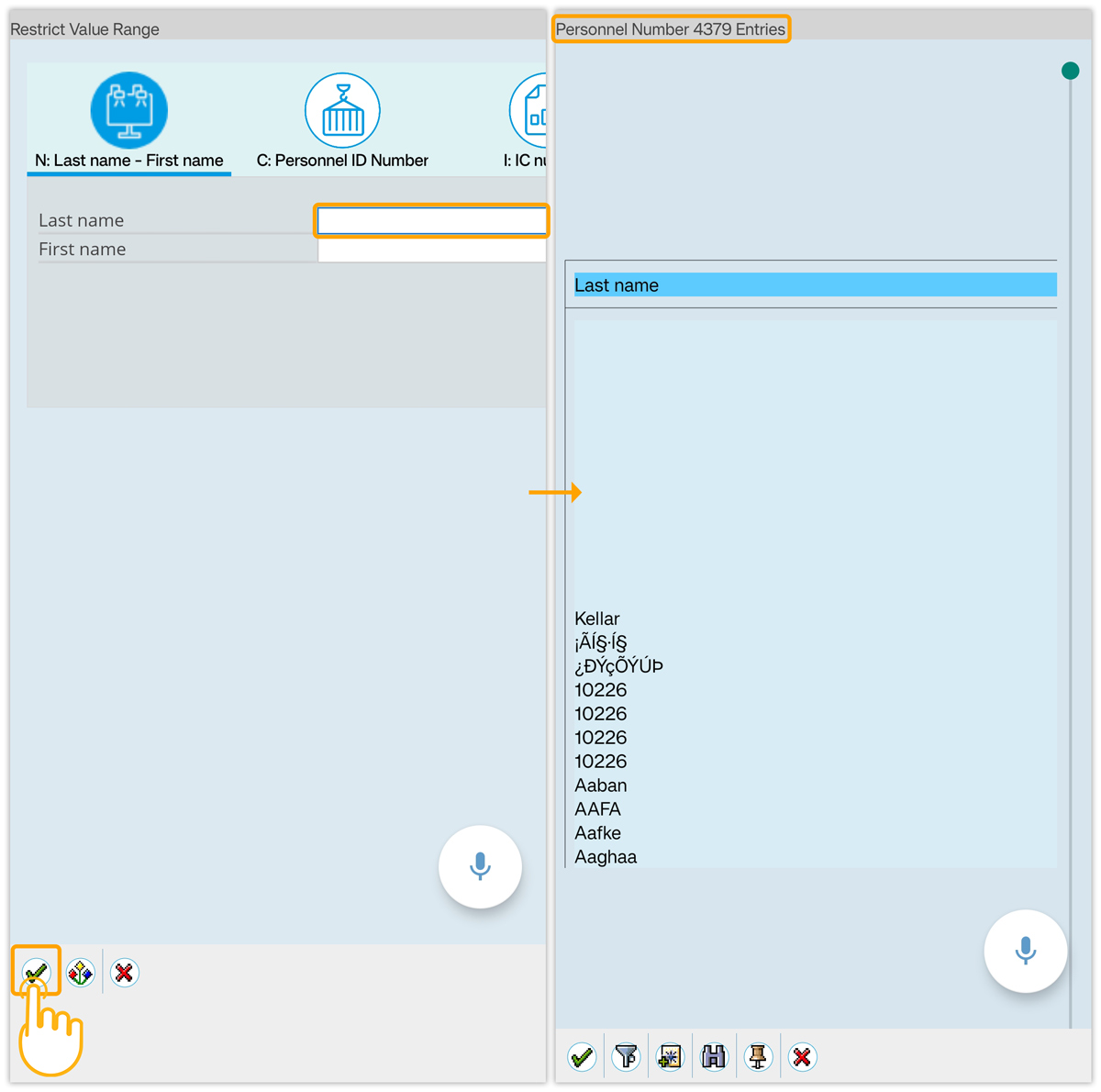Open the filter funnel icon in entries toolbar

tap(626, 1057)
